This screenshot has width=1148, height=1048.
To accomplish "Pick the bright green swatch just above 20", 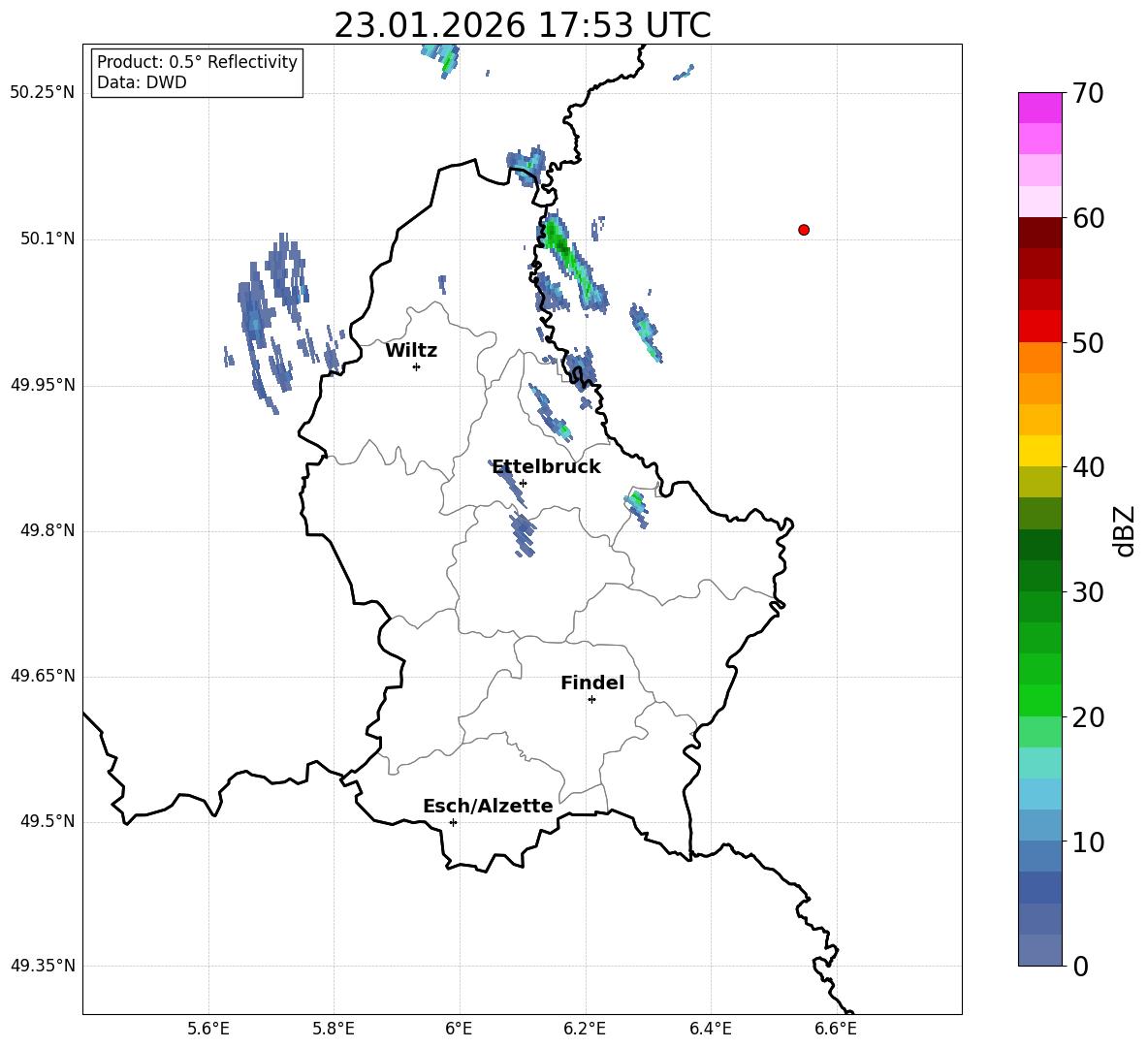I will click(x=1039, y=700).
